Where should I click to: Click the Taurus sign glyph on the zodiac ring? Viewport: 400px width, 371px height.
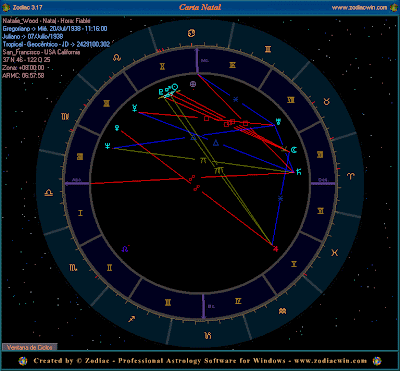(327, 102)
